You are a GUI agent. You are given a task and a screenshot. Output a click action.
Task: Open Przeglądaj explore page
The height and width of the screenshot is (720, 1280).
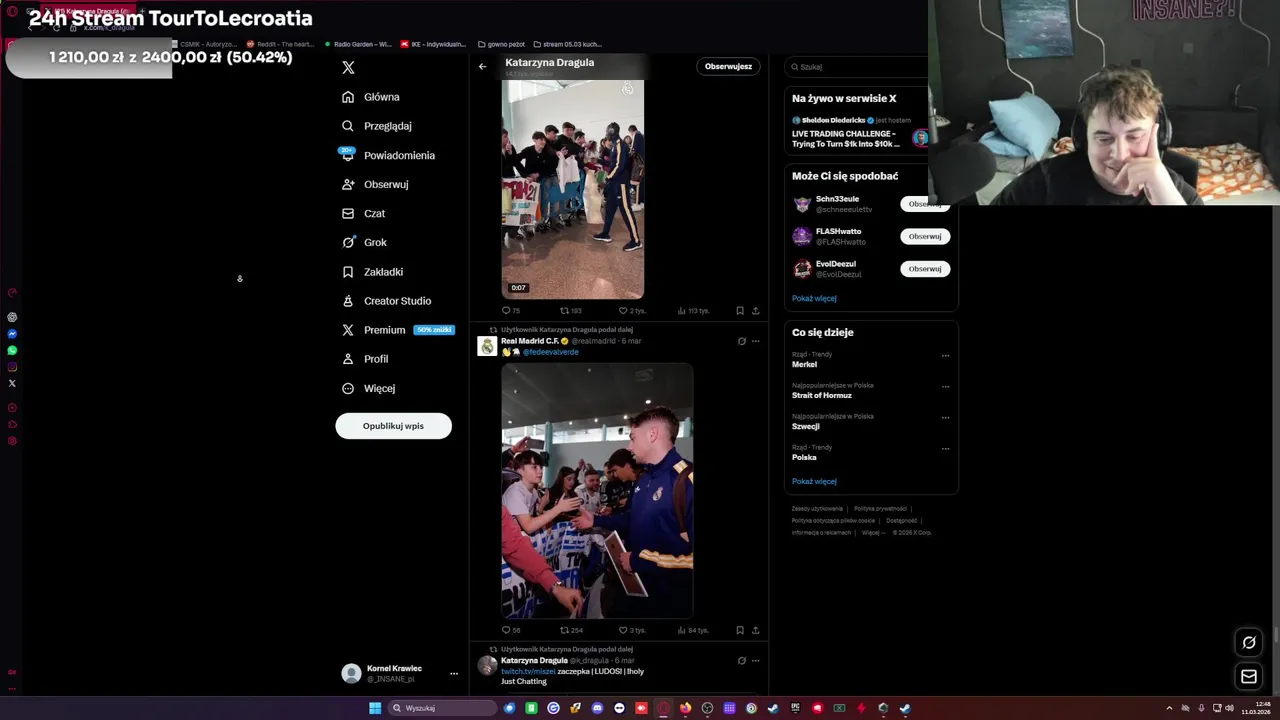pyautogui.click(x=376, y=126)
